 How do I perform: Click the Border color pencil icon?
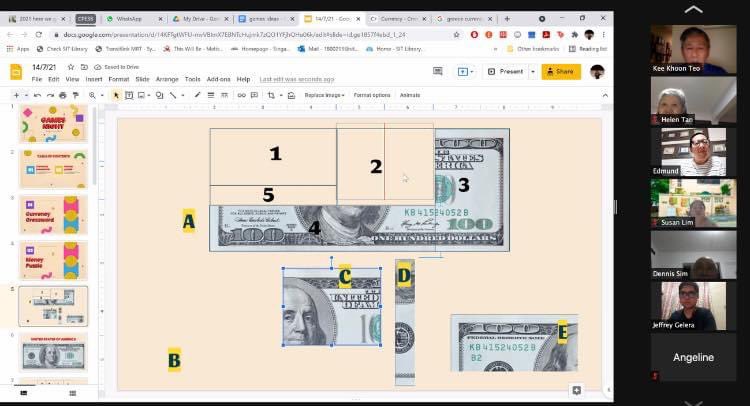coord(197,95)
